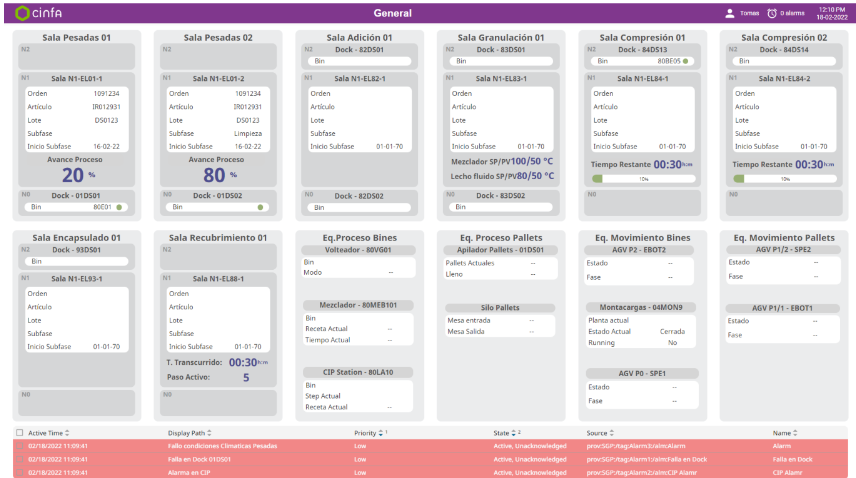Click Estado Actual value Cerrada
This screenshot has width=856, height=478.
pos(672,332)
